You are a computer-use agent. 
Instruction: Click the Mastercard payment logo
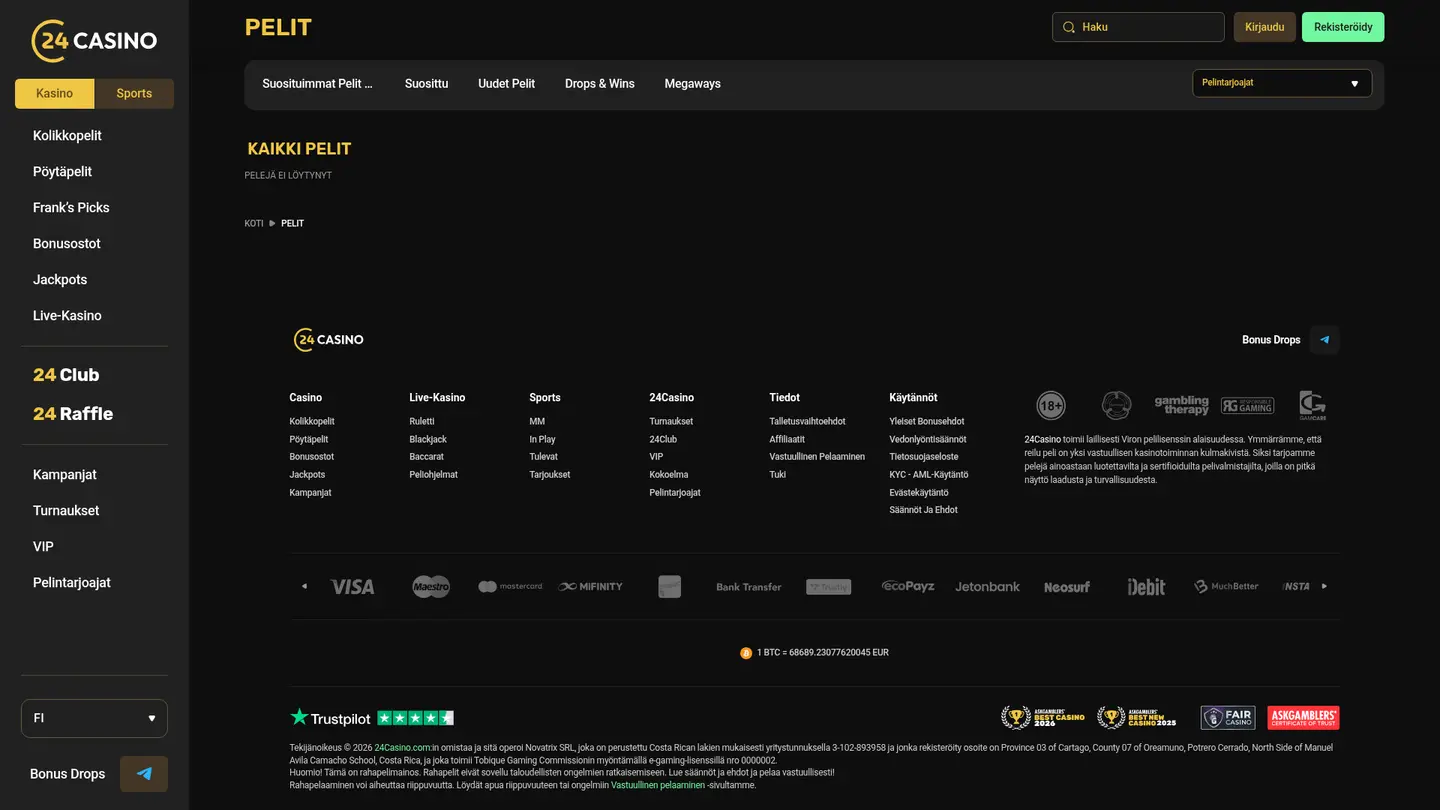pos(510,587)
